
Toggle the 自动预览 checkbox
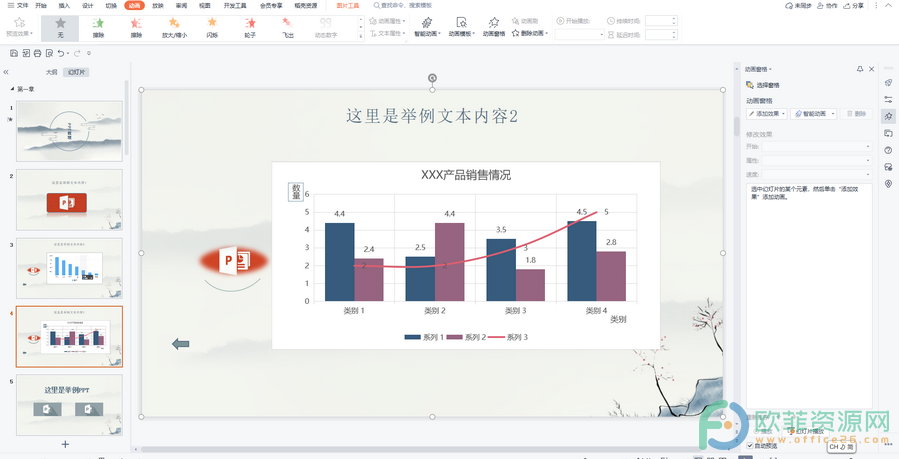coord(751,446)
